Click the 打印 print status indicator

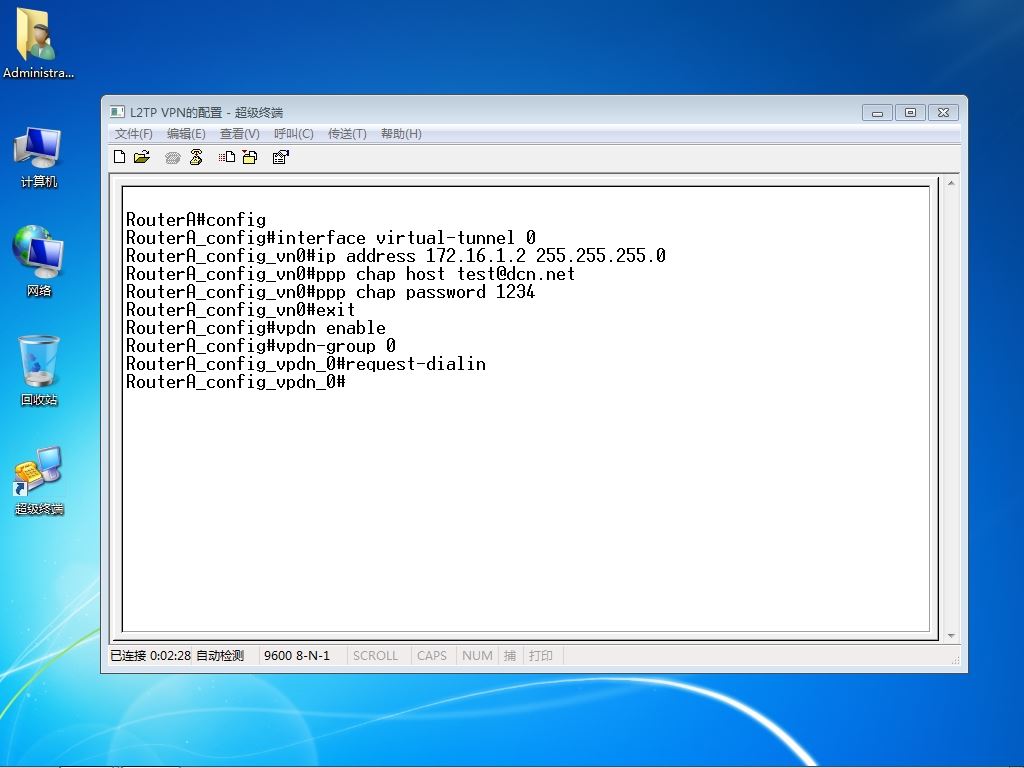pos(541,656)
